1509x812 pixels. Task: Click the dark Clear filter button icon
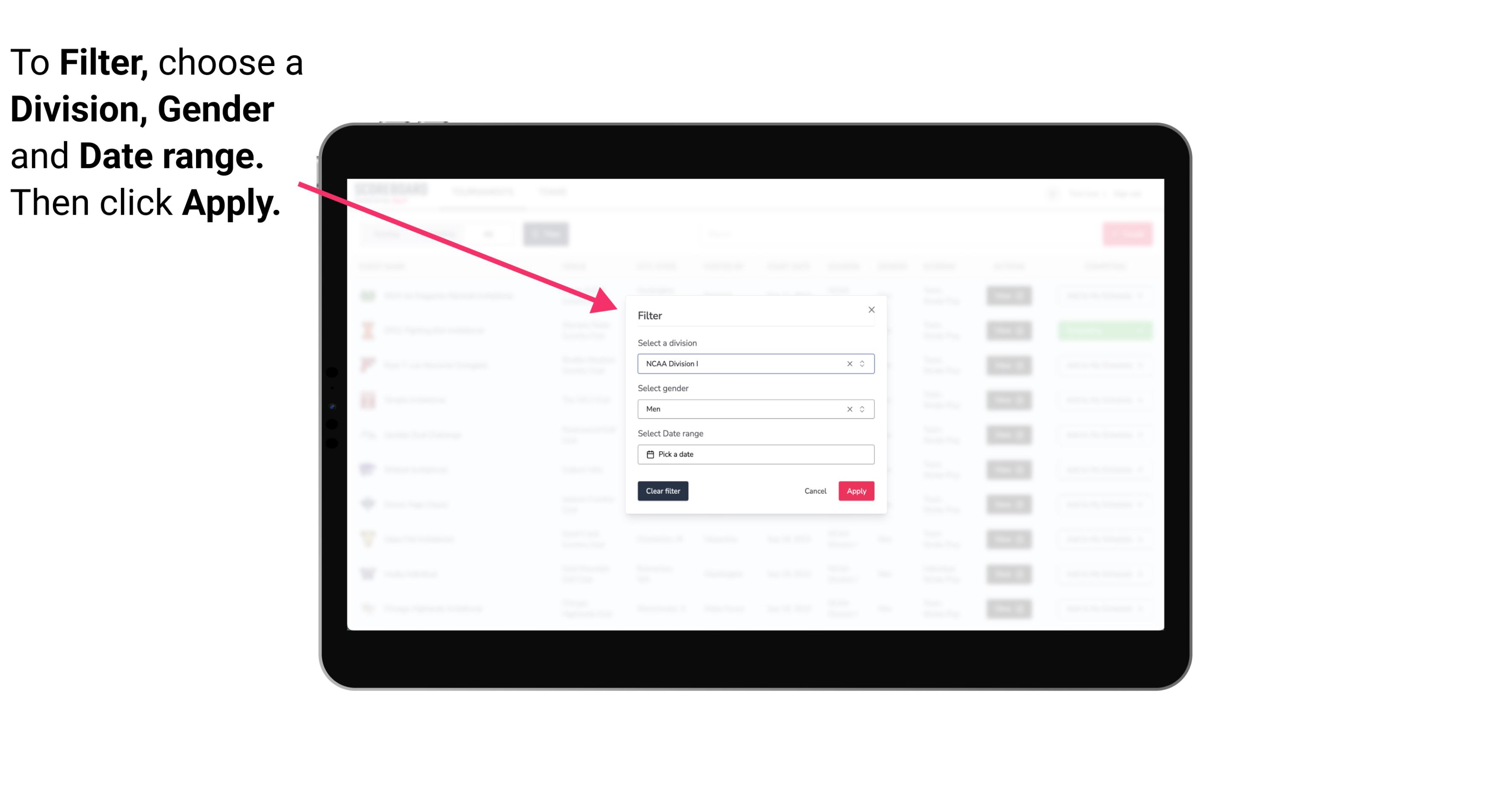click(x=663, y=491)
